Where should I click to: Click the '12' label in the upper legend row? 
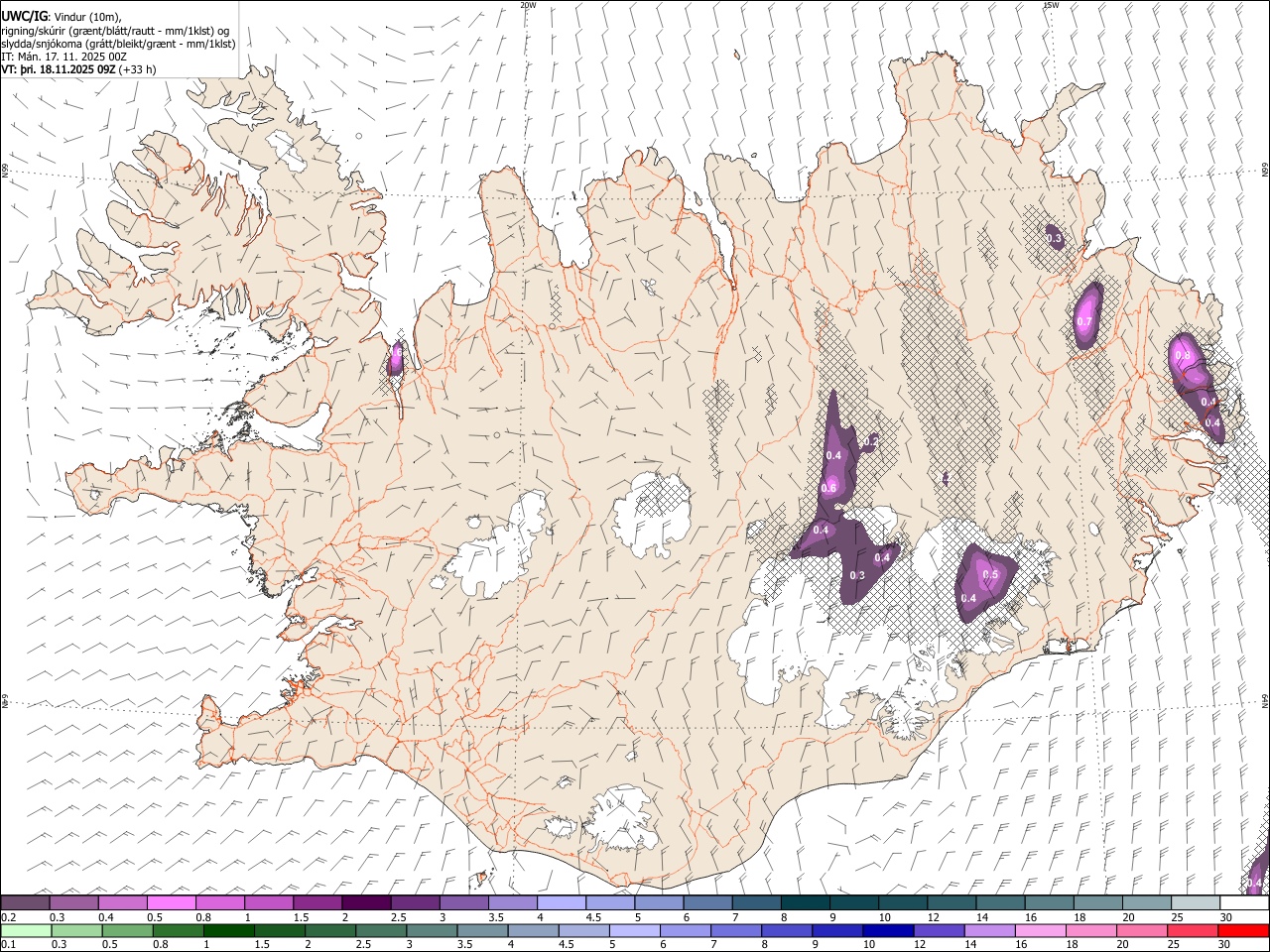tap(933, 917)
